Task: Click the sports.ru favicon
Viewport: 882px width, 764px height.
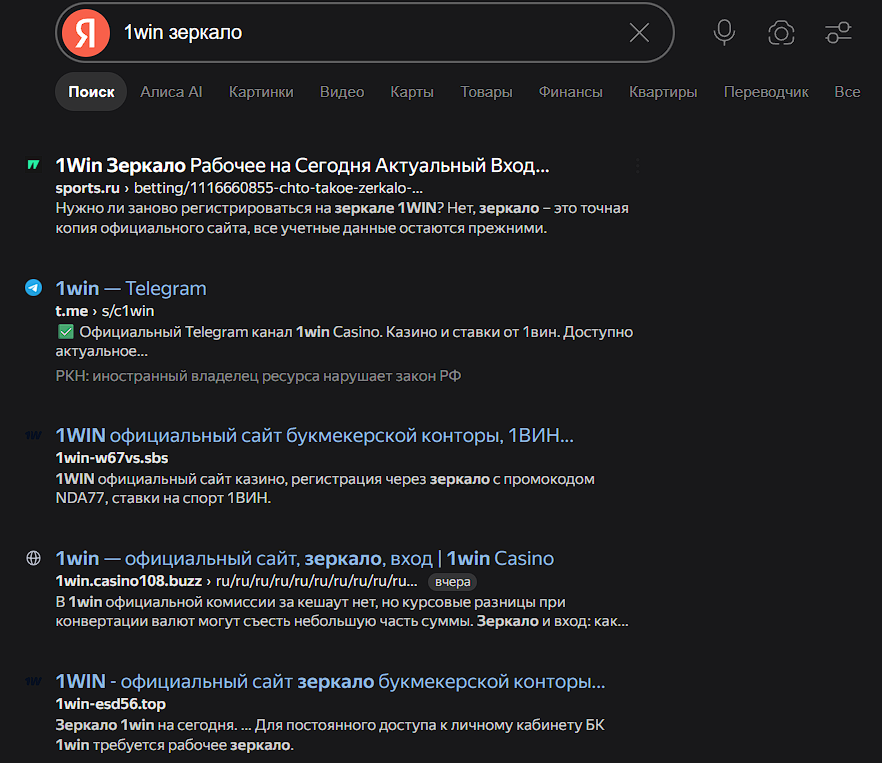Action: pyautogui.click(x=34, y=165)
